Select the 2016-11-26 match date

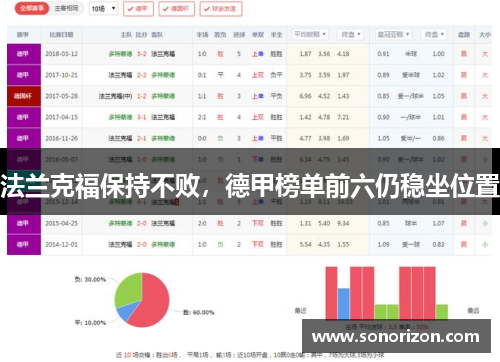click(61, 138)
